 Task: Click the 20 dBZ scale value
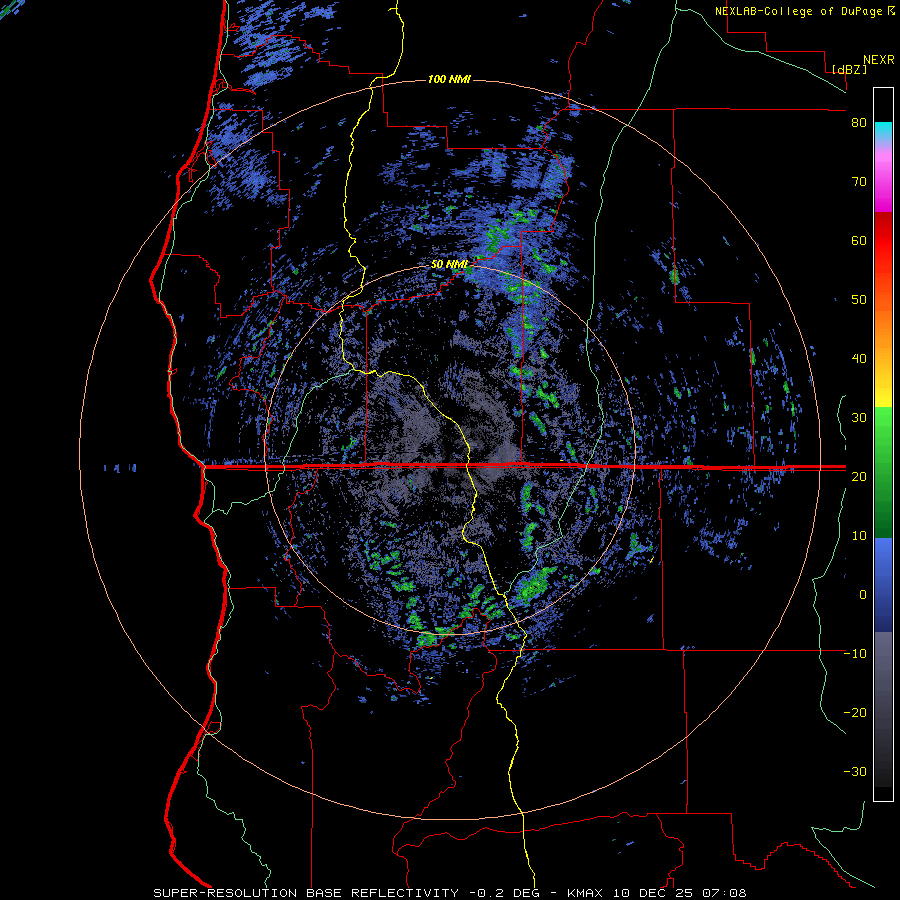click(859, 477)
